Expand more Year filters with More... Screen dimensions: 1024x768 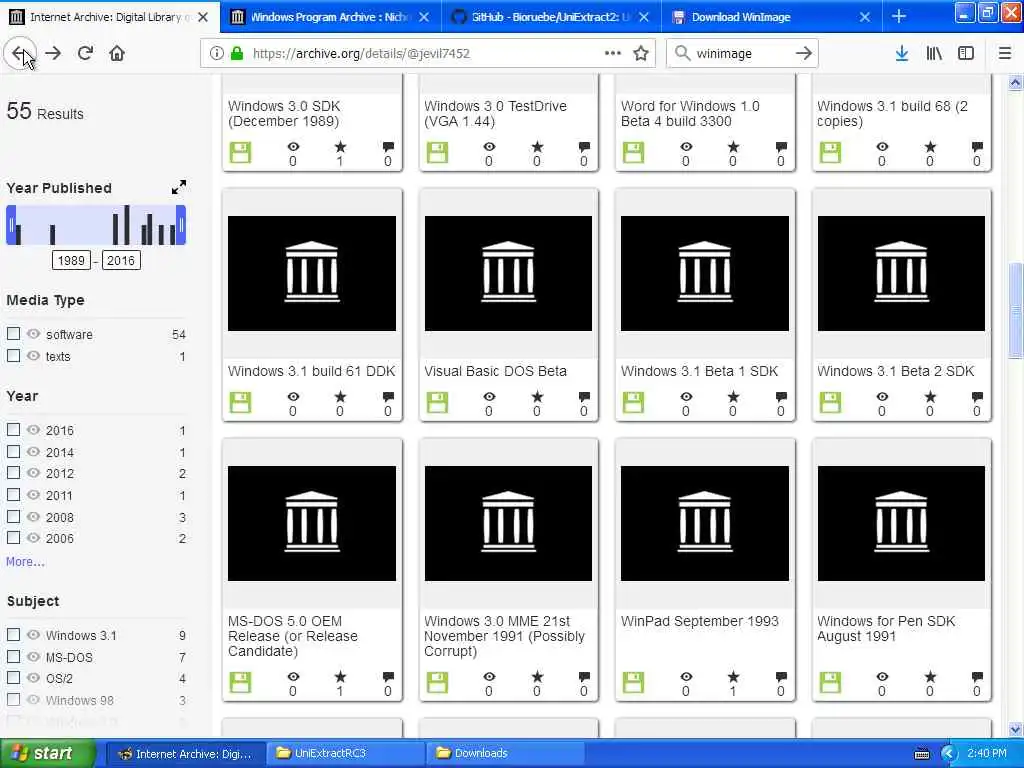coord(25,562)
